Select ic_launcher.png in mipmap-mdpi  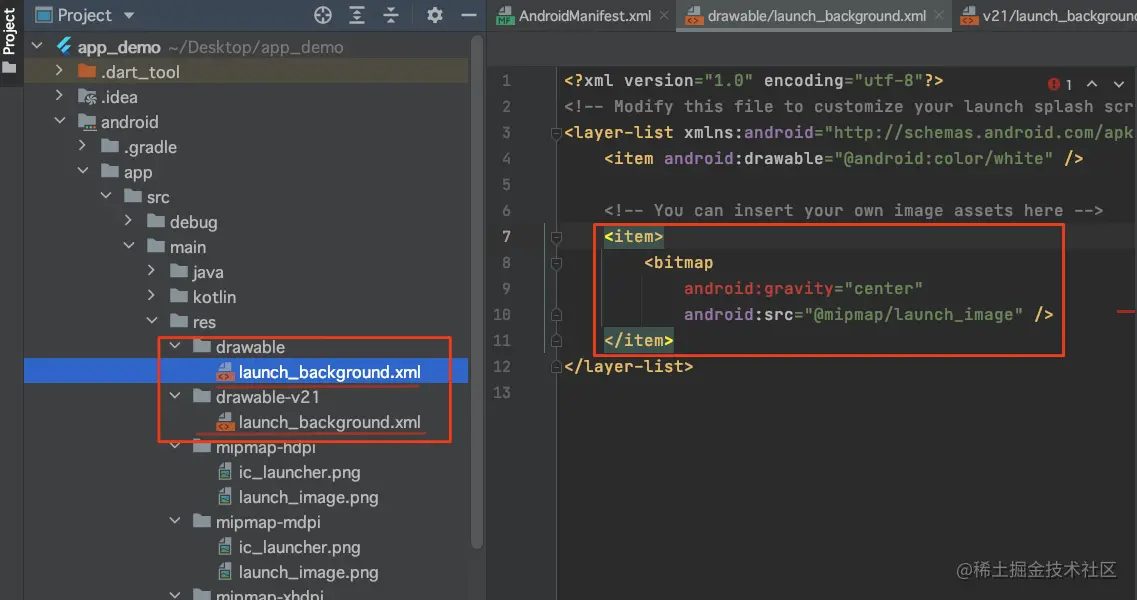299,547
